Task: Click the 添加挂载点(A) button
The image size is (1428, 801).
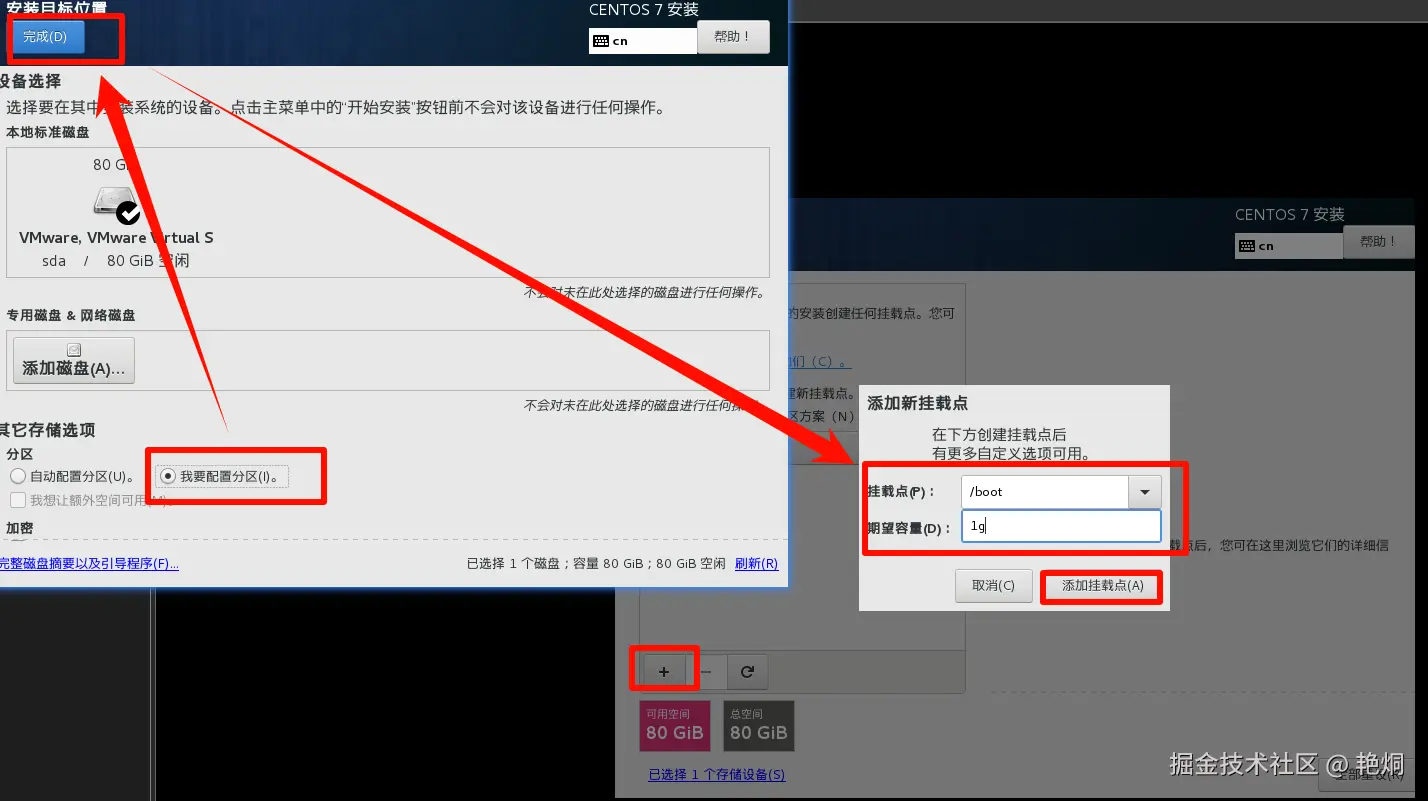Action: [1101, 586]
